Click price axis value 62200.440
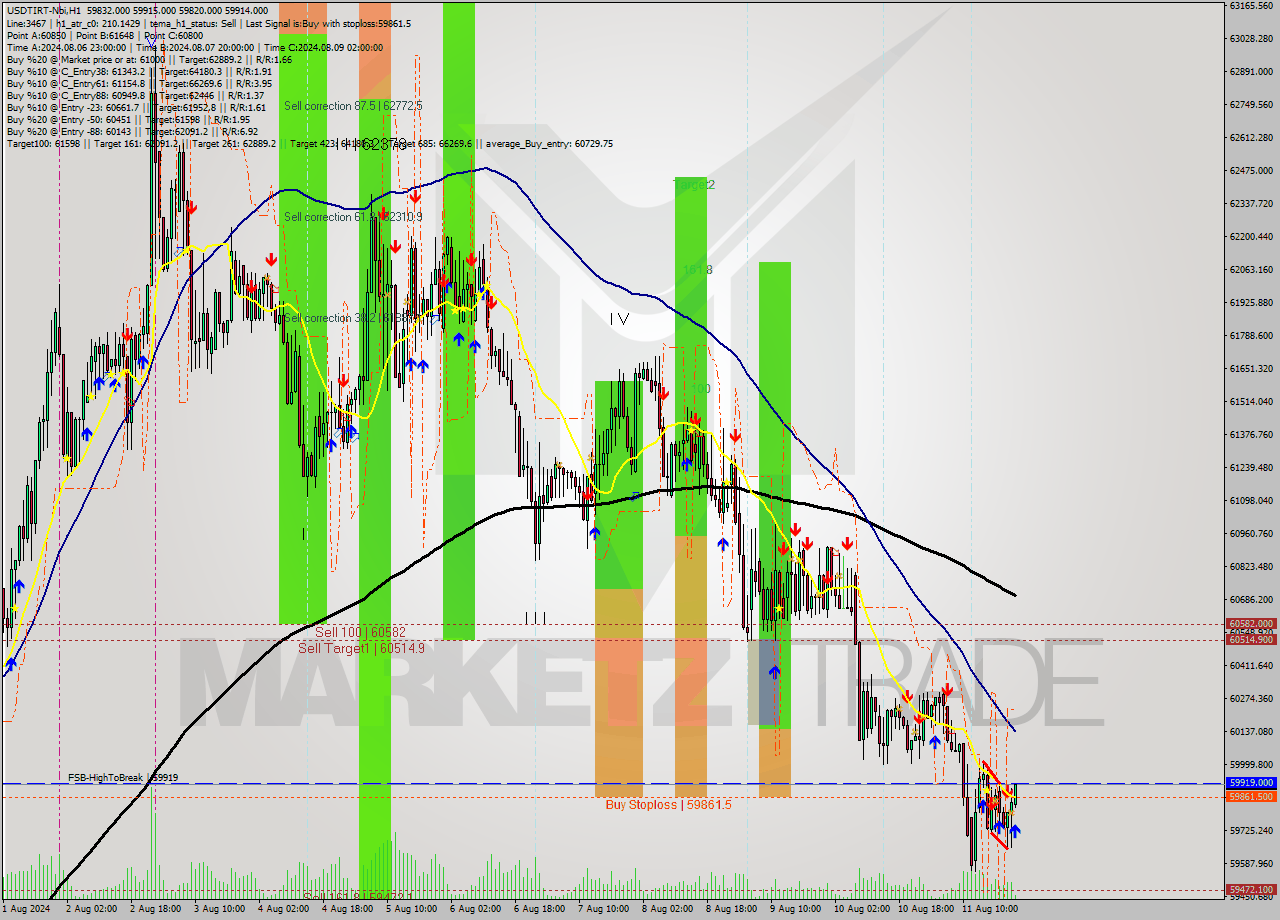 coord(1250,236)
